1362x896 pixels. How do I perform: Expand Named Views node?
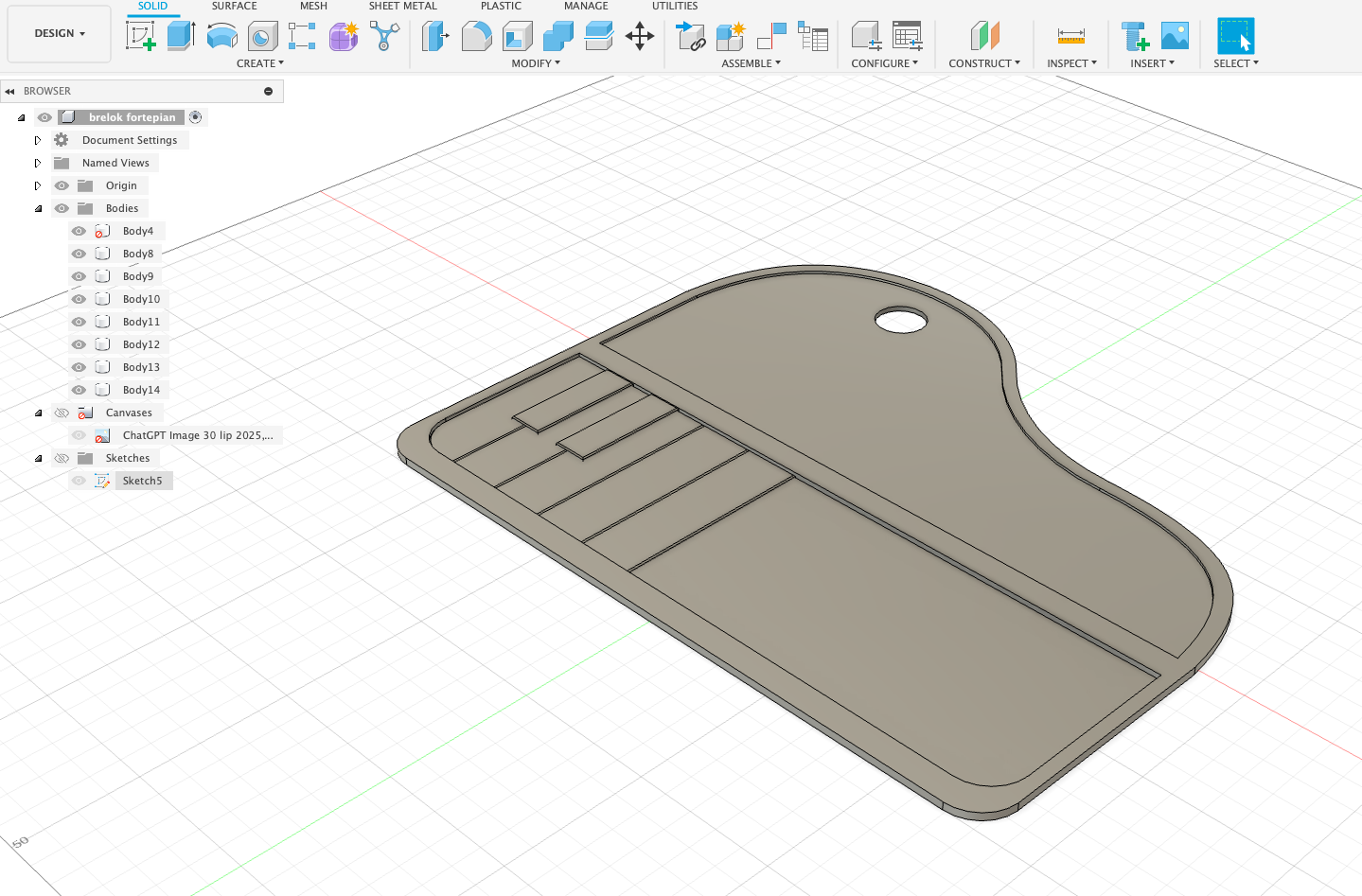pyautogui.click(x=38, y=163)
